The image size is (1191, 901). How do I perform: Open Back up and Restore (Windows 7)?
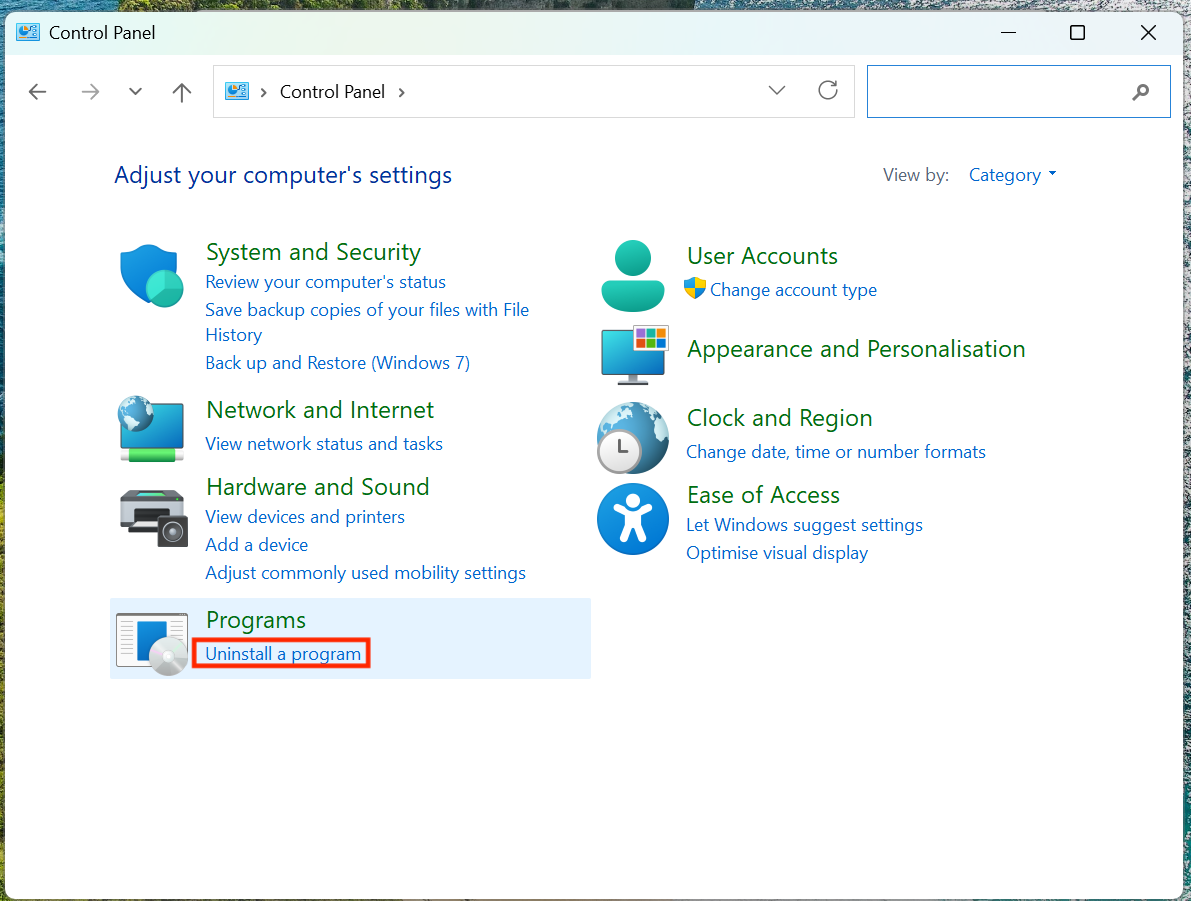337,362
